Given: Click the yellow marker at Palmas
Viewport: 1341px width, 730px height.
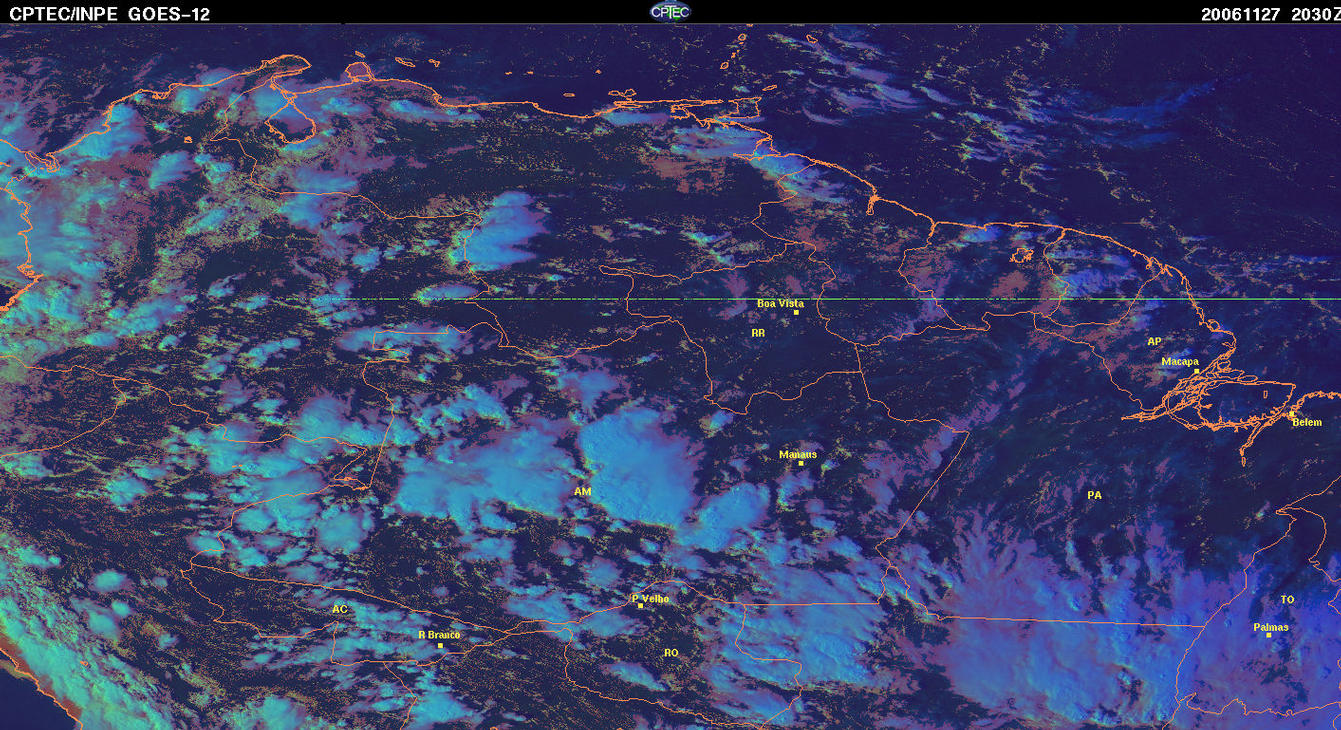Looking at the screenshot, I should click(x=1268, y=636).
